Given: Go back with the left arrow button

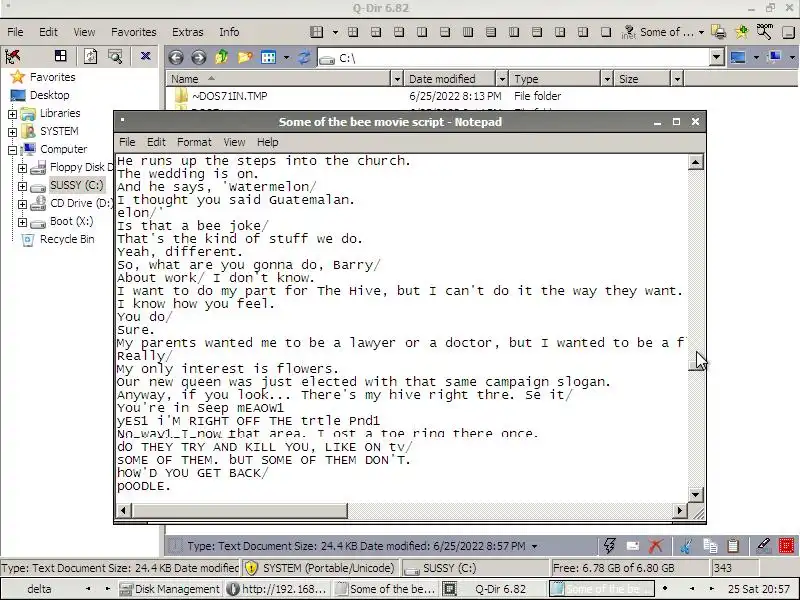Looking at the screenshot, I should (176, 57).
